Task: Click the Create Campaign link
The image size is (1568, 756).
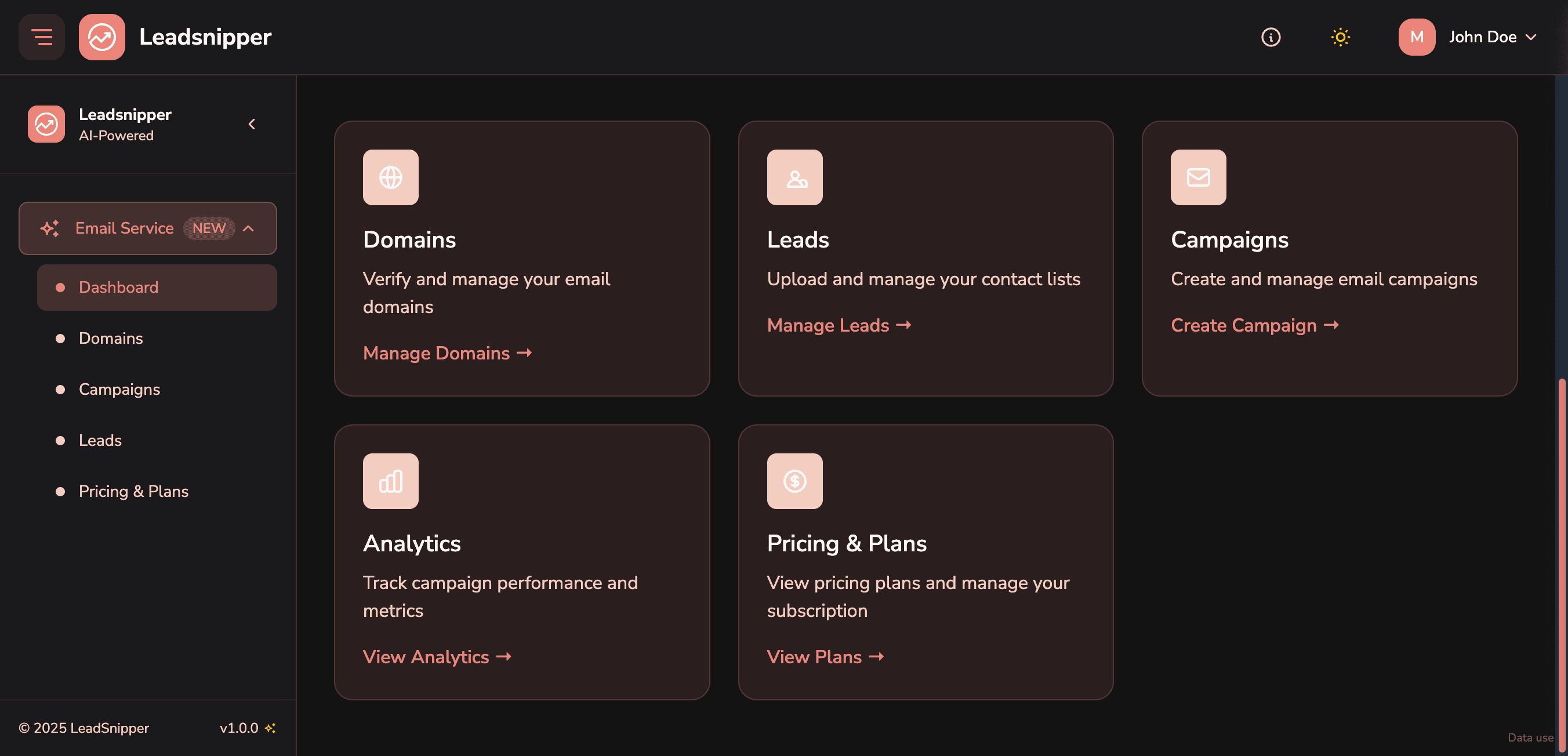Action: (x=1254, y=325)
